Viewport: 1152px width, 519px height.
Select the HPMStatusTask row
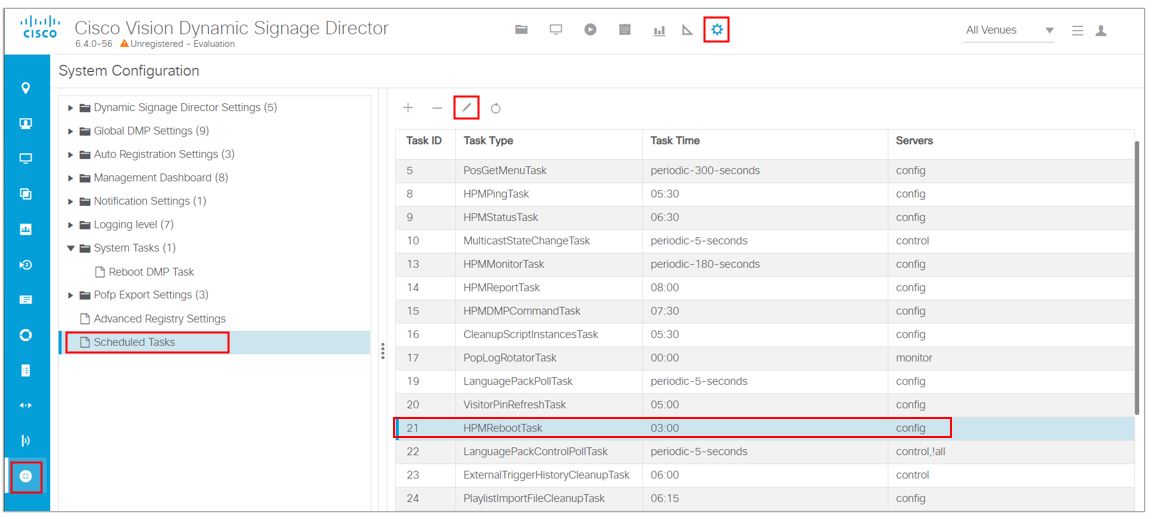pos(764,218)
